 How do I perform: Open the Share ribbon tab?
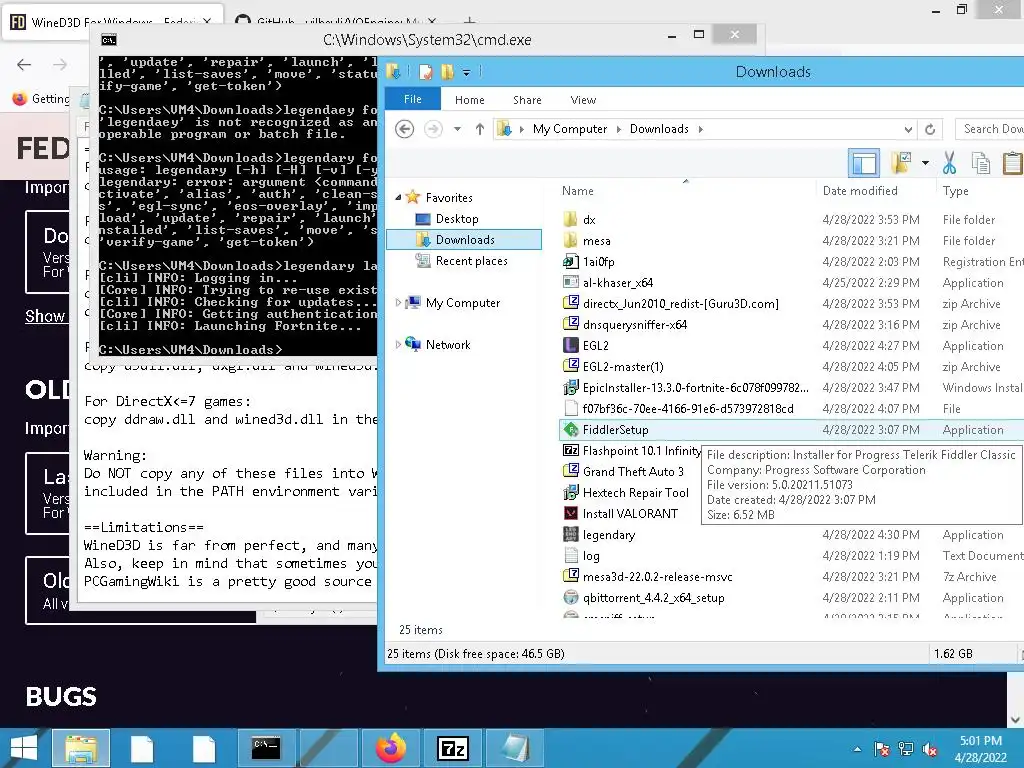coord(527,100)
